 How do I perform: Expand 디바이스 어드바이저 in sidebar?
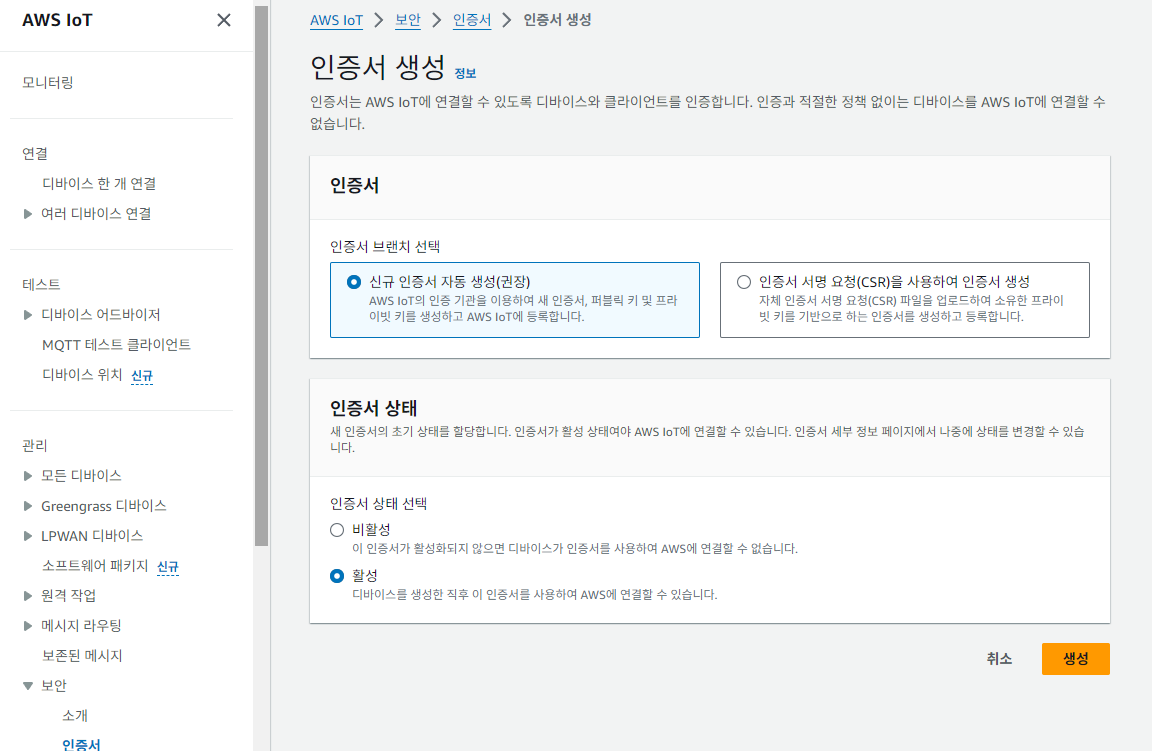[x=28, y=315]
